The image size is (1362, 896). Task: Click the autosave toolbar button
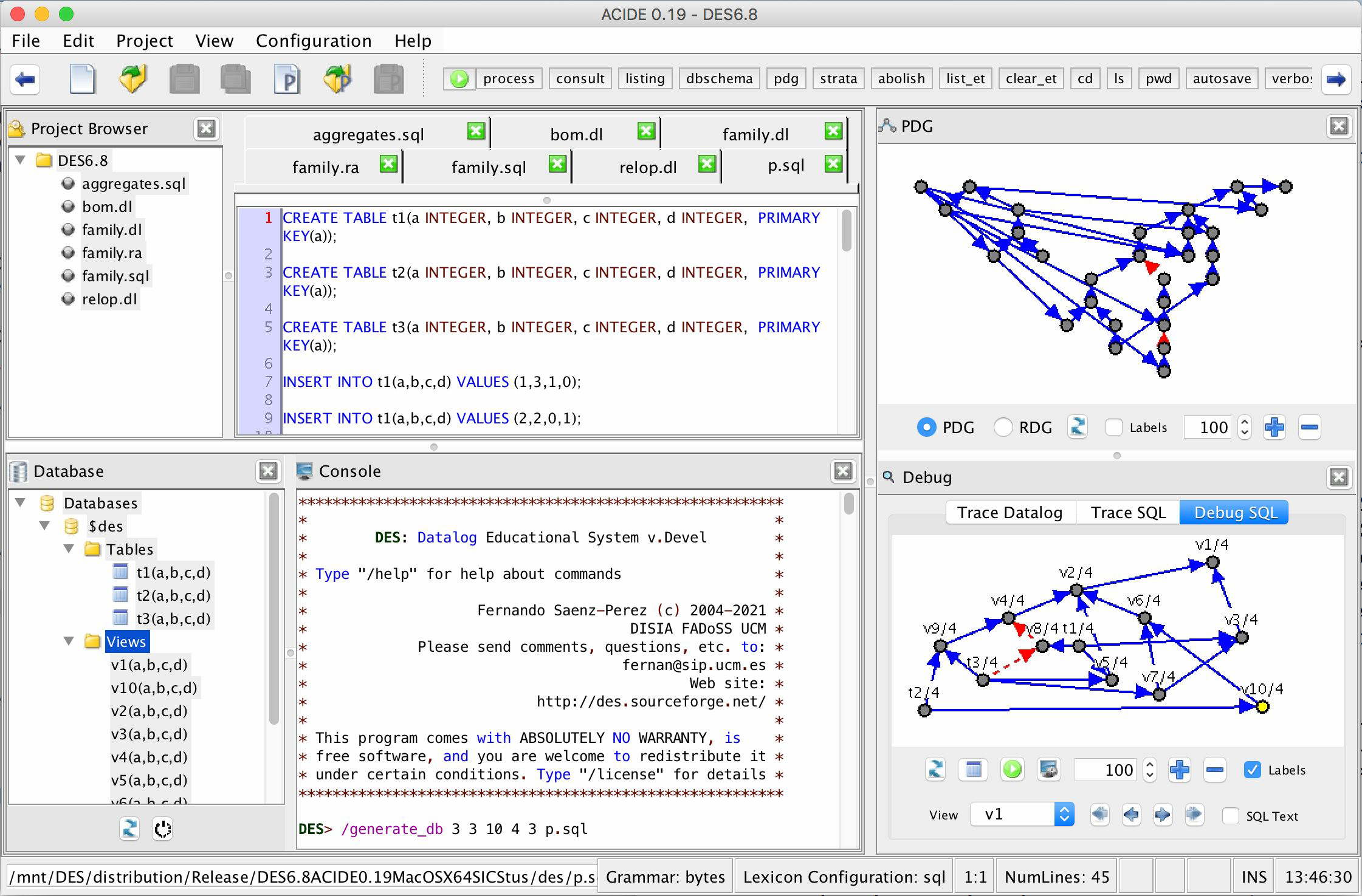pyautogui.click(x=1222, y=78)
